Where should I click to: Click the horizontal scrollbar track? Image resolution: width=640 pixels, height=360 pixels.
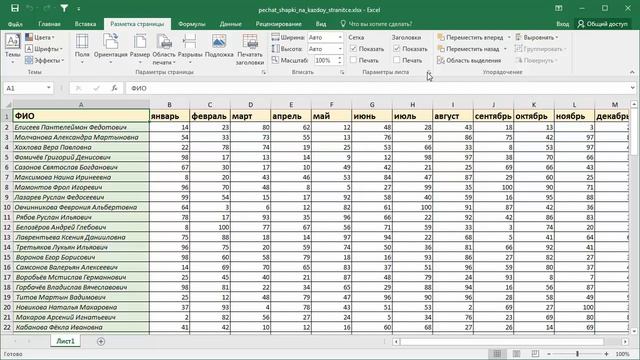(510, 341)
